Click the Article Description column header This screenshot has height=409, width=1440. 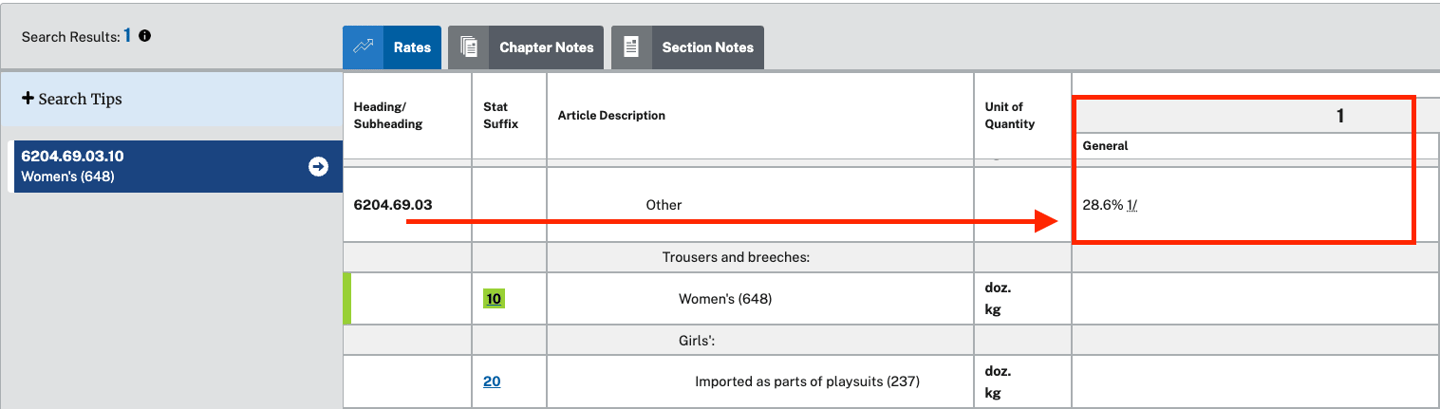611,116
